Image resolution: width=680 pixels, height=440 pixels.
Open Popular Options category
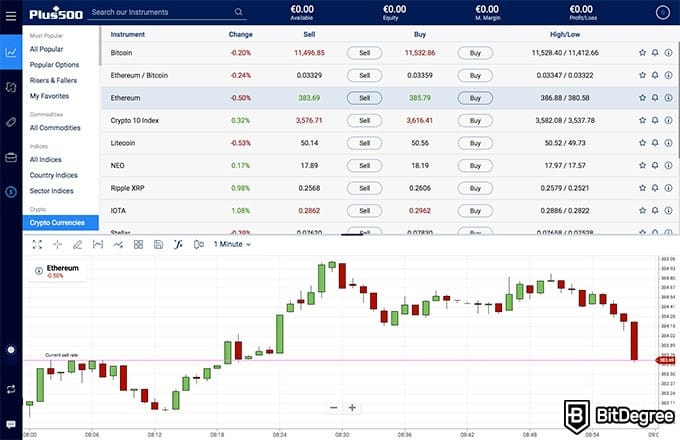point(54,65)
